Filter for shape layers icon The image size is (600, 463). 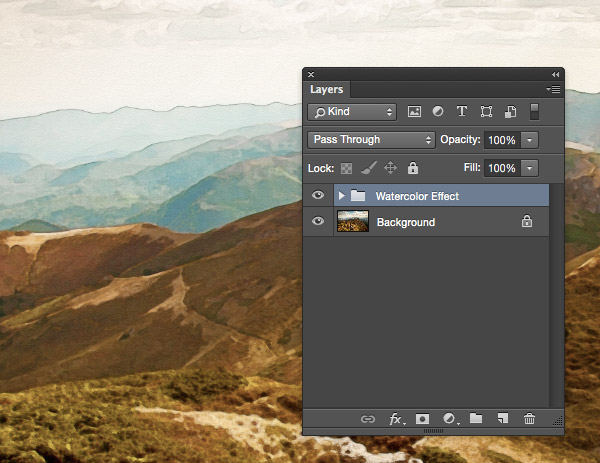[x=486, y=112]
